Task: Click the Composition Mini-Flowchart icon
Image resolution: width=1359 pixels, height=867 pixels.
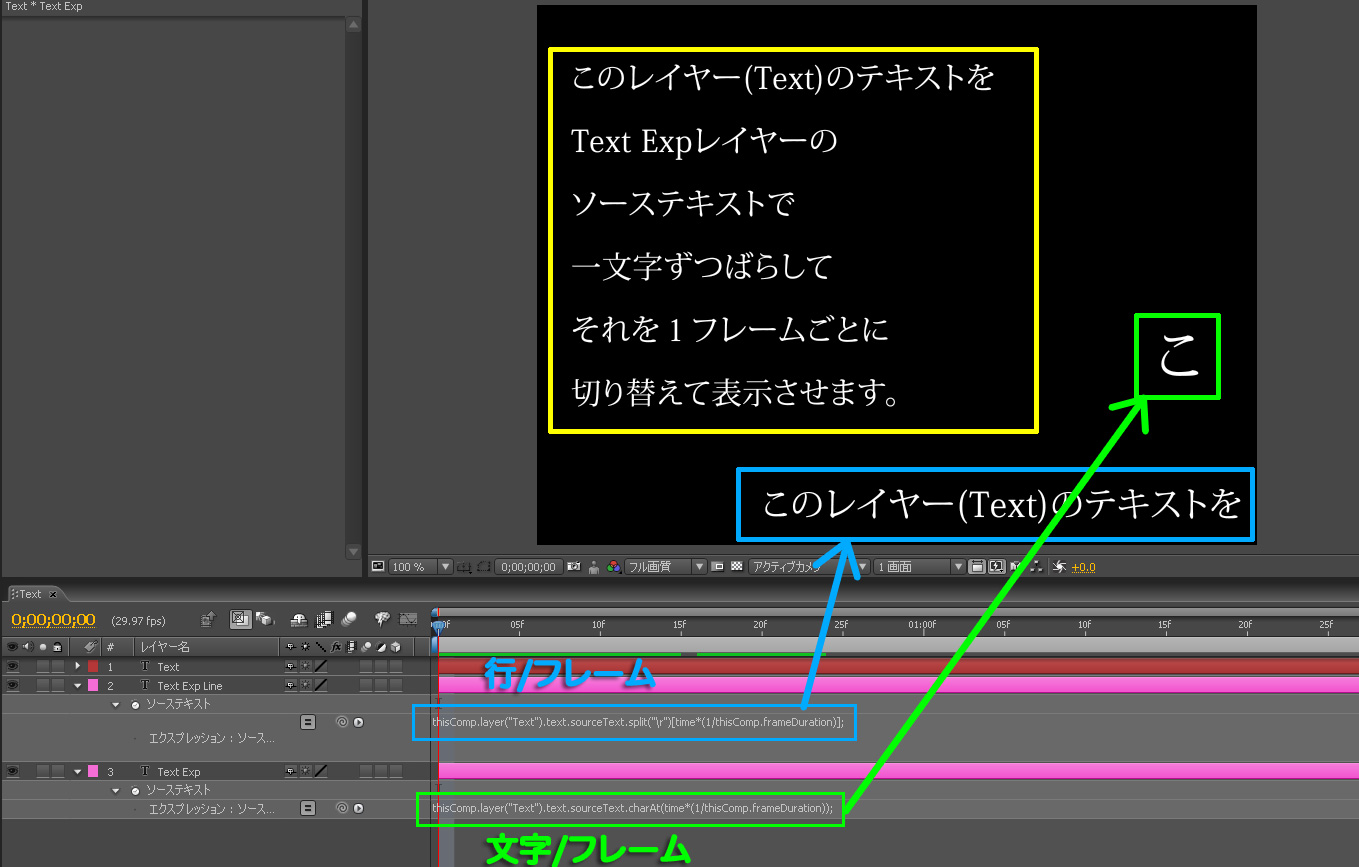Action: coord(208,619)
